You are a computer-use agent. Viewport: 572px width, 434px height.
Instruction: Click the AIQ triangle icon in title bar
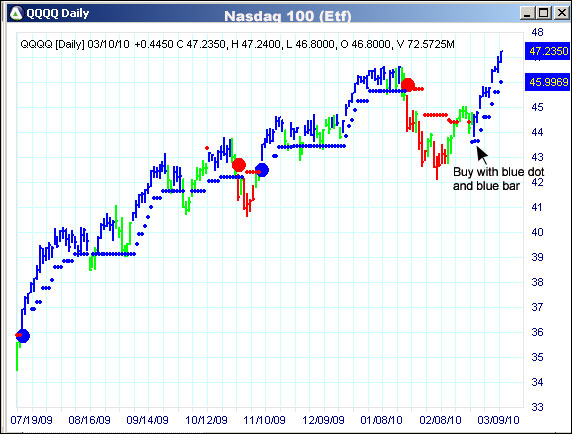[16, 13]
